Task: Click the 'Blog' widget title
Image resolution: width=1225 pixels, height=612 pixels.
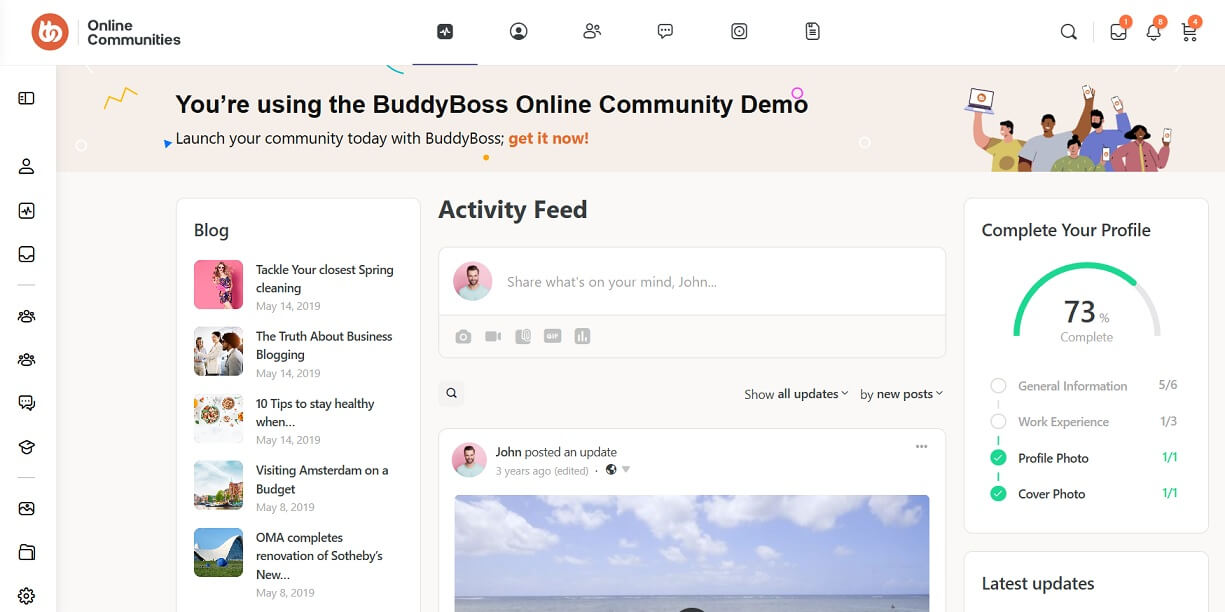Action: [211, 230]
